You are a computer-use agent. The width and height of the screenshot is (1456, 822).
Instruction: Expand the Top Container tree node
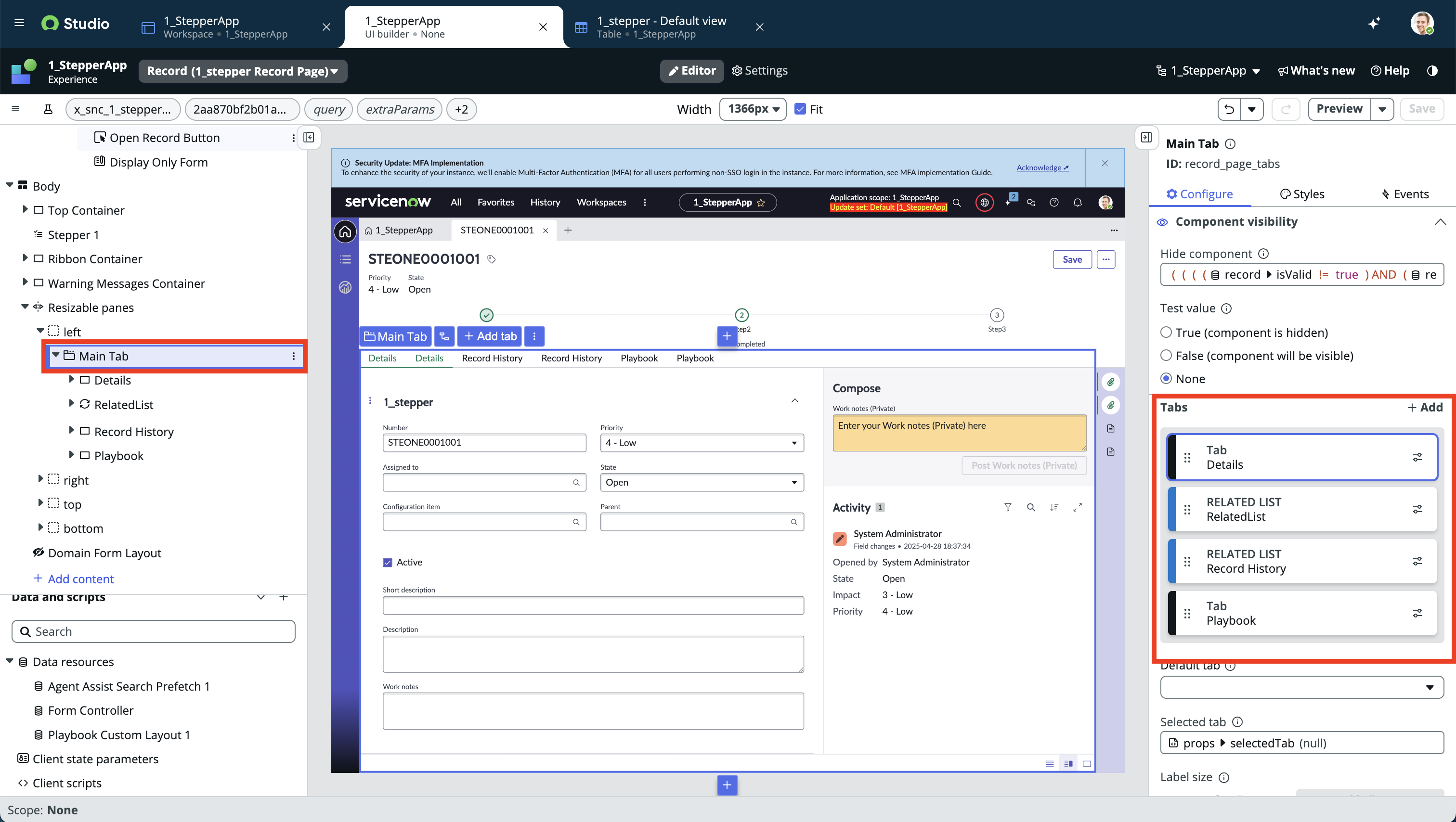click(25, 210)
